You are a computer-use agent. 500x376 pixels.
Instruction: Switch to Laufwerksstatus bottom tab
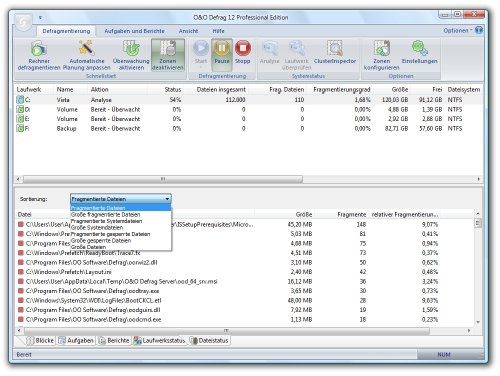[x=159, y=340]
